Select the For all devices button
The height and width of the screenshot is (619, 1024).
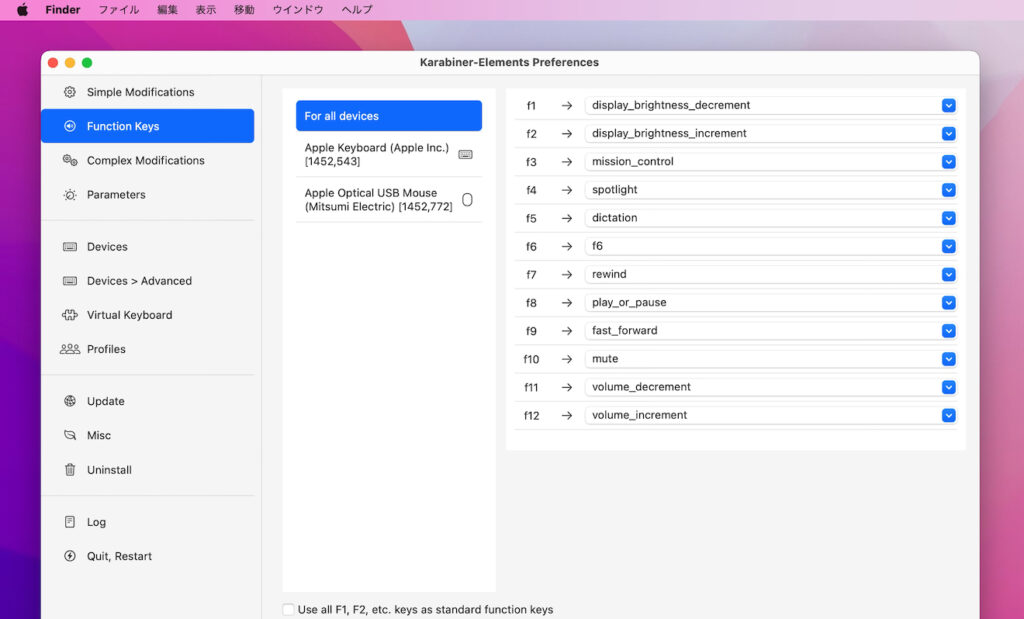388,115
